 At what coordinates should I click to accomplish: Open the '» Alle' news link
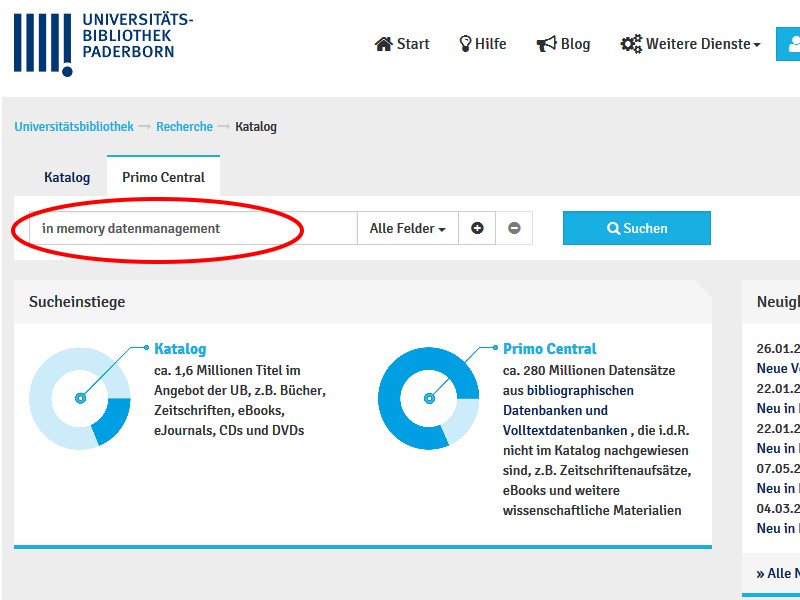pos(778,573)
